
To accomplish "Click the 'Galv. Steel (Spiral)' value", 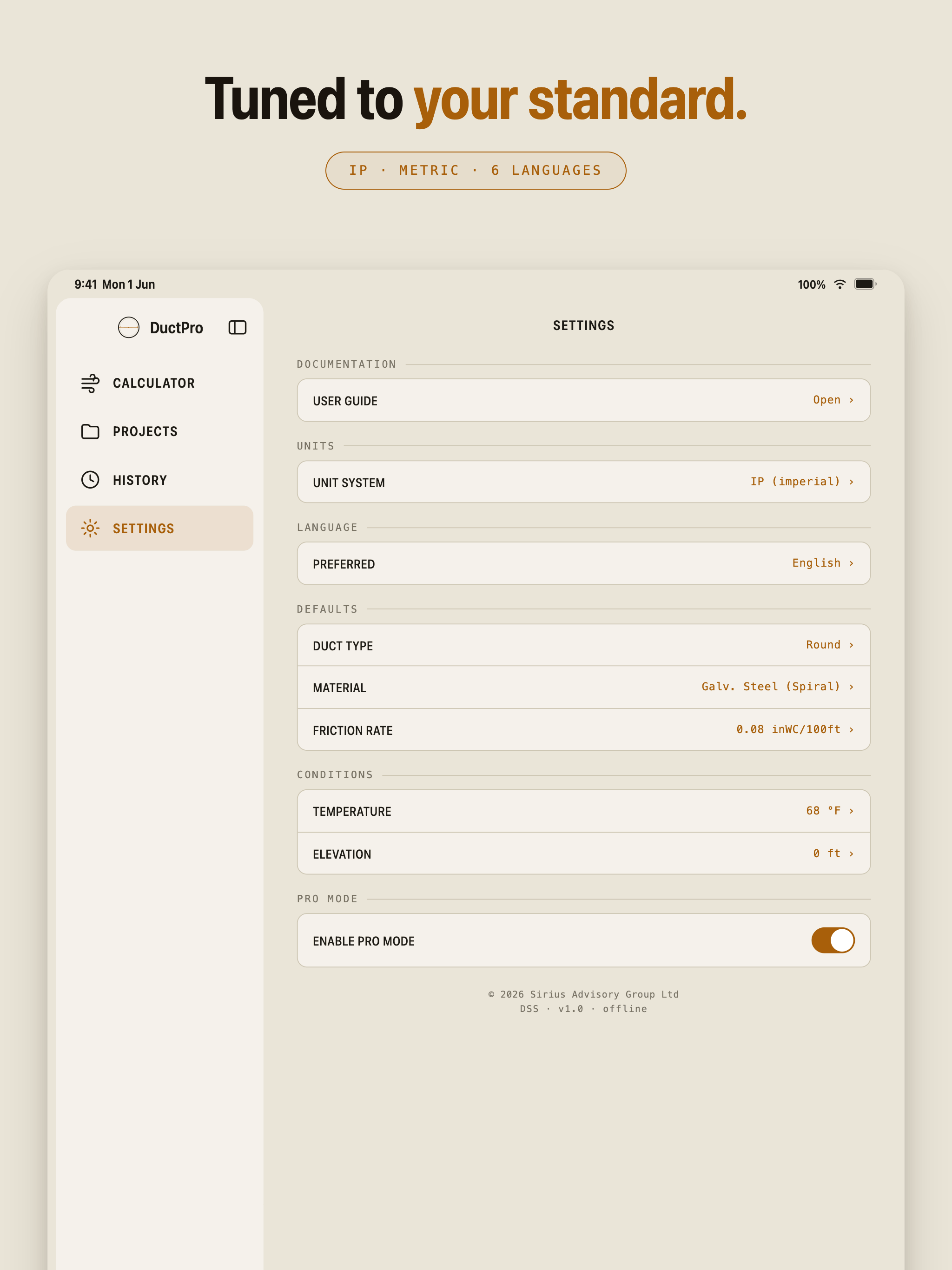I will click(x=771, y=686).
